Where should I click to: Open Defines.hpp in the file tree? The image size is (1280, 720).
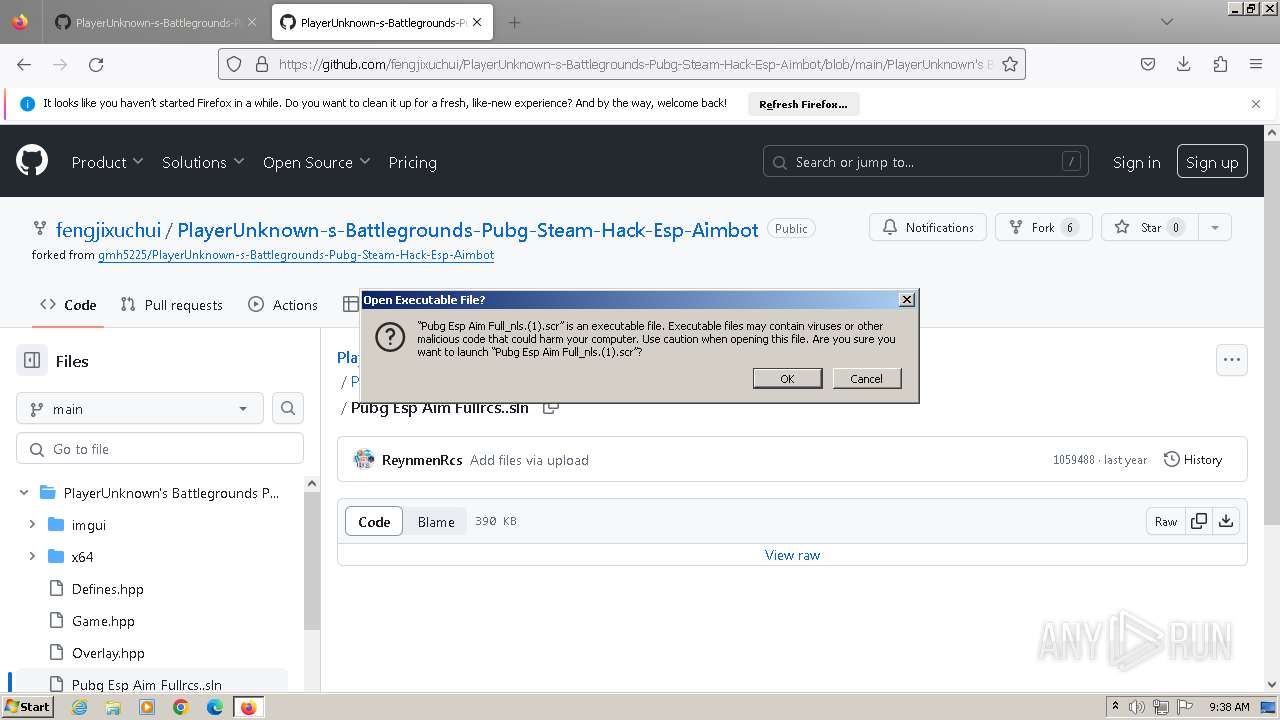tap(107, 589)
